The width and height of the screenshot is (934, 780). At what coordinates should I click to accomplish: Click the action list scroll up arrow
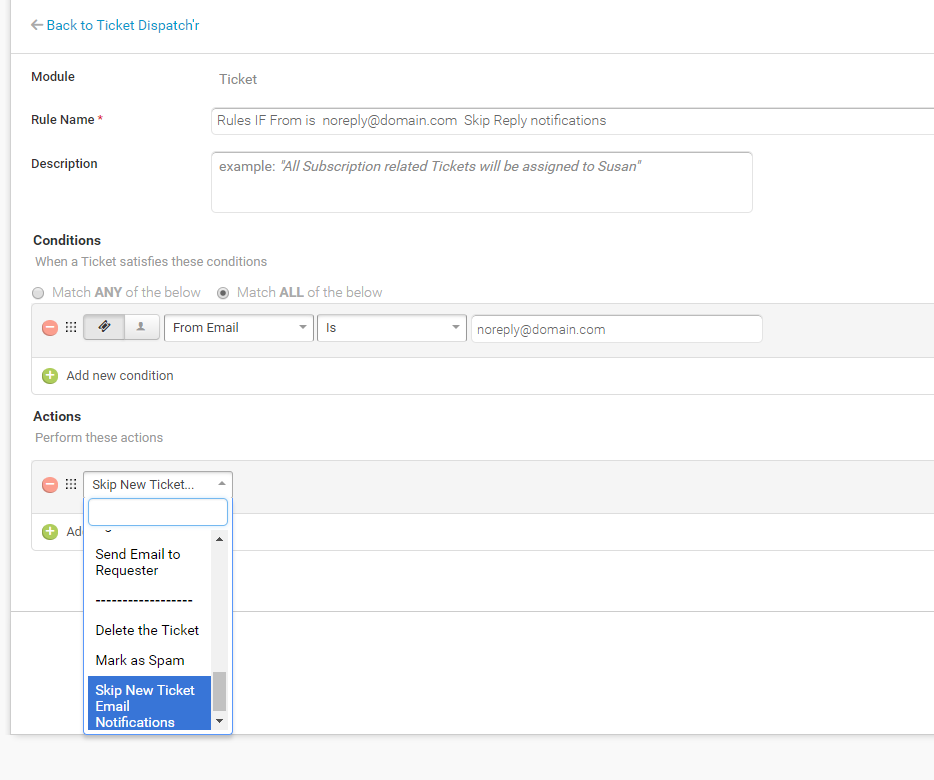219,539
